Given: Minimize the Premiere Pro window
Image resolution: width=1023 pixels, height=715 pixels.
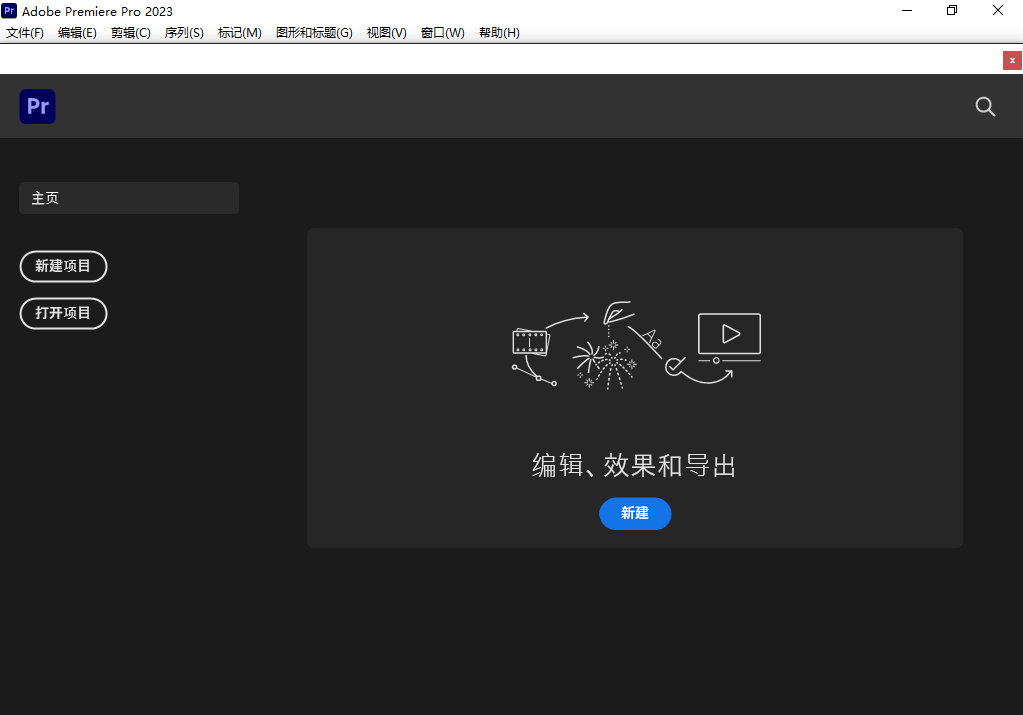Looking at the screenshot, I should [x=906, y=11].
